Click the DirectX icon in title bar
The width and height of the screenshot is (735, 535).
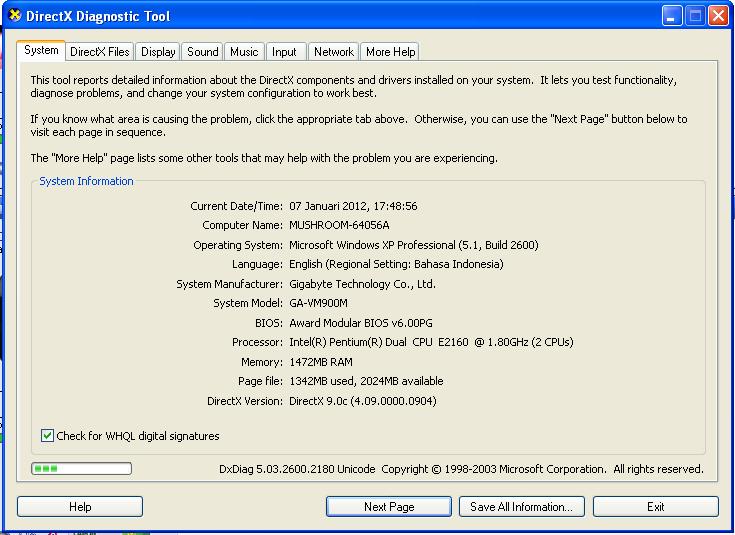click(x=15, y=16)
